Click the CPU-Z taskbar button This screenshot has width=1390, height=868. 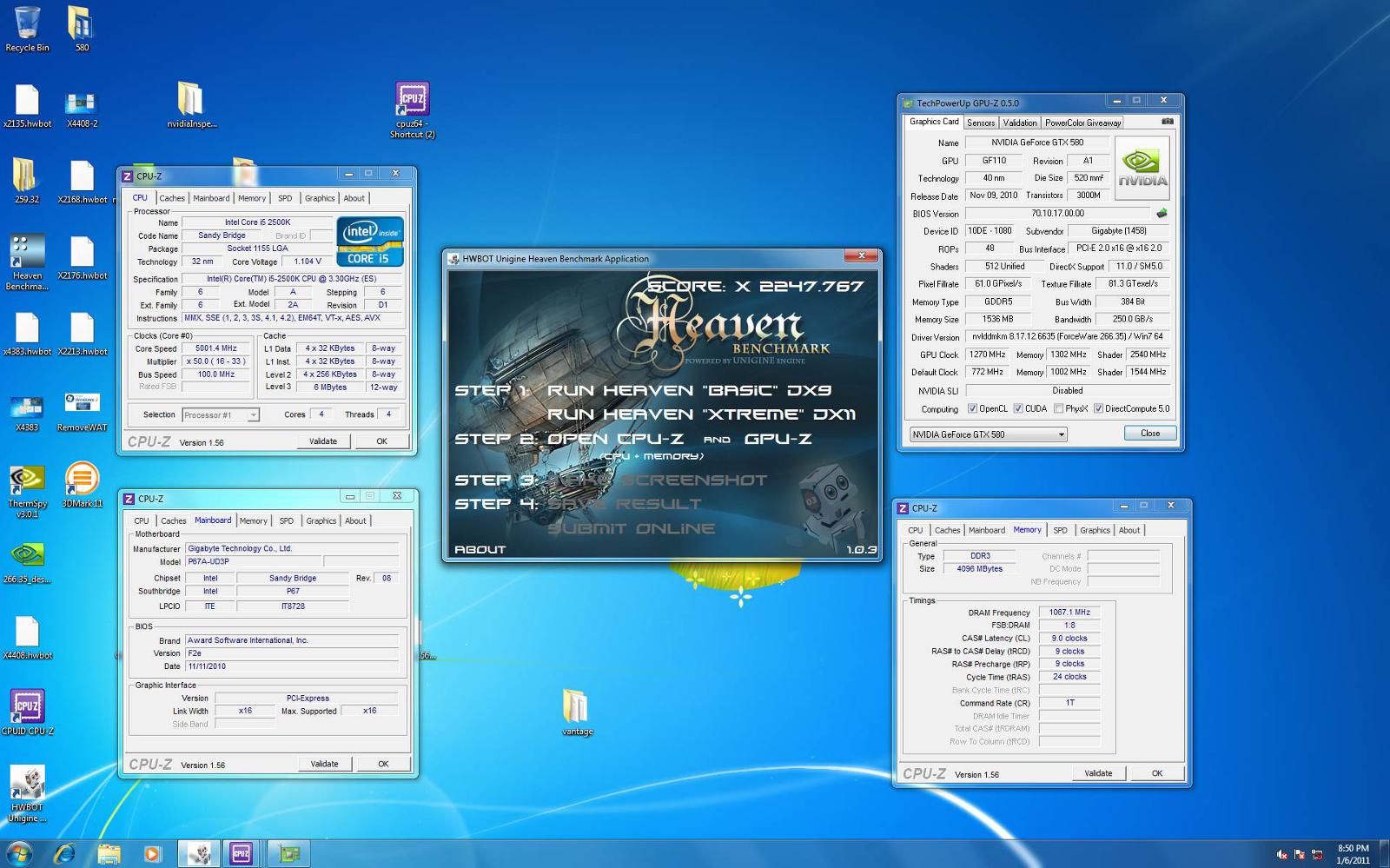(x=242, y=853)
